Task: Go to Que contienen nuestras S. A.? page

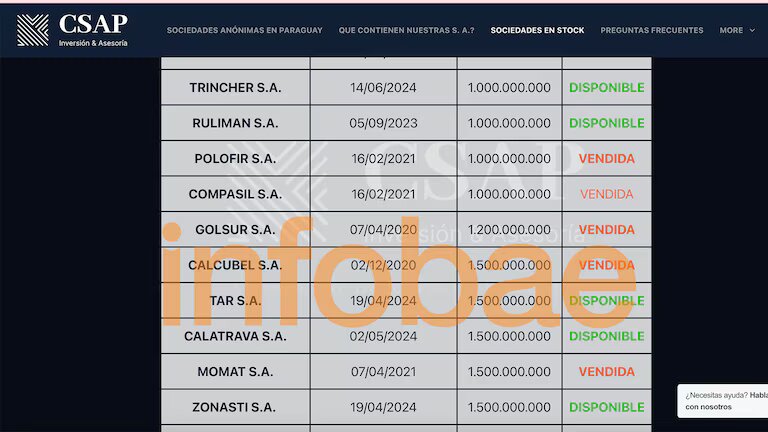Action: 406,30
